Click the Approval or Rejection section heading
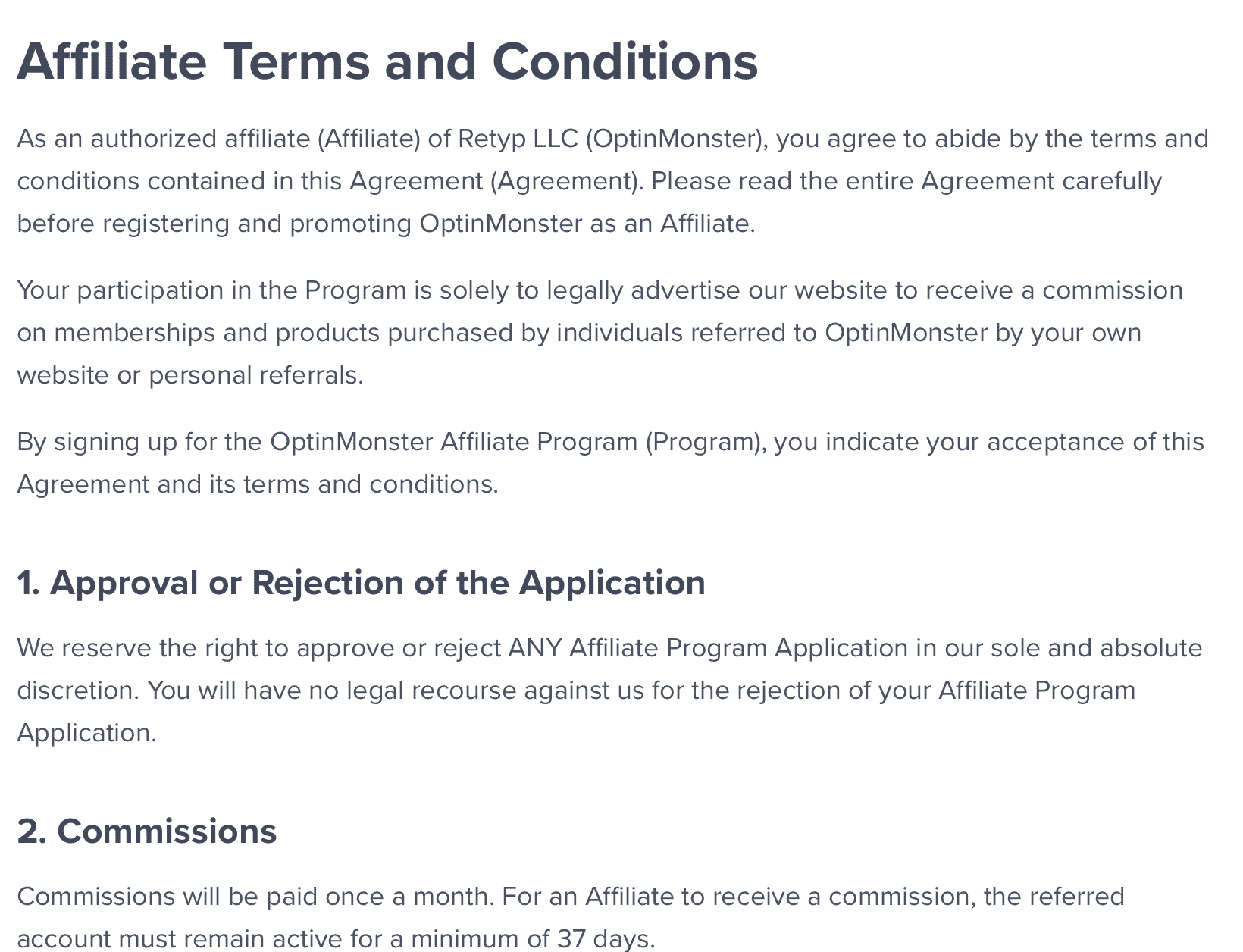Viewport: 1243px width, 952px height. (x=361, y=582)
